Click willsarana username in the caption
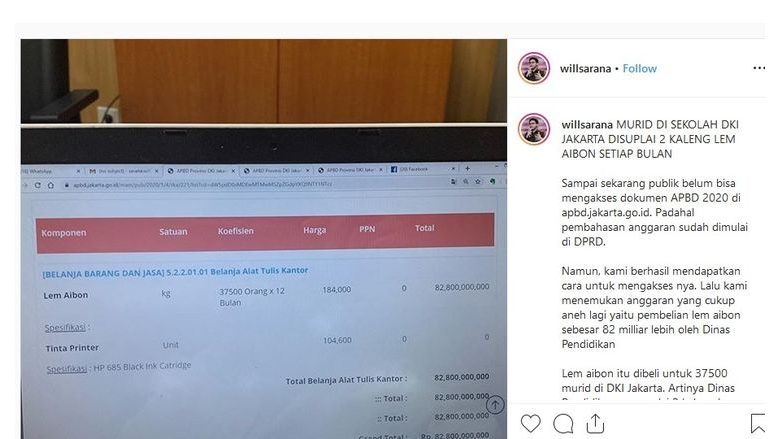 point(587,125)
